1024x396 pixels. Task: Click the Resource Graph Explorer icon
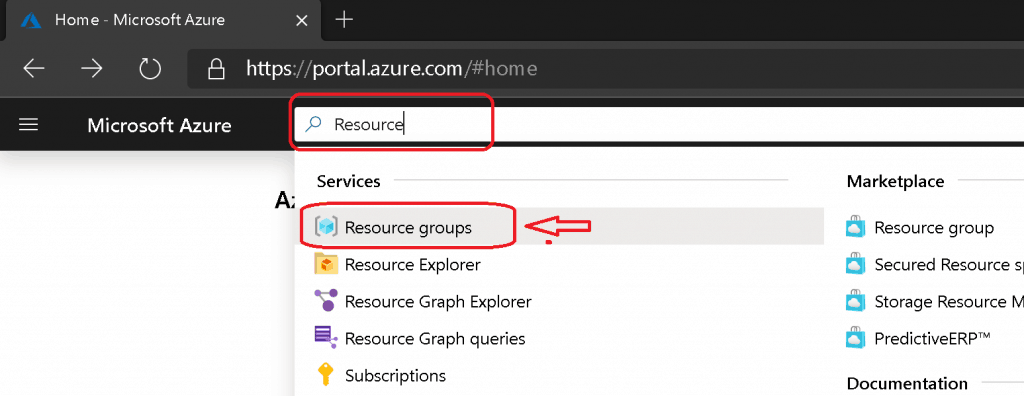(x=326, y=301)
